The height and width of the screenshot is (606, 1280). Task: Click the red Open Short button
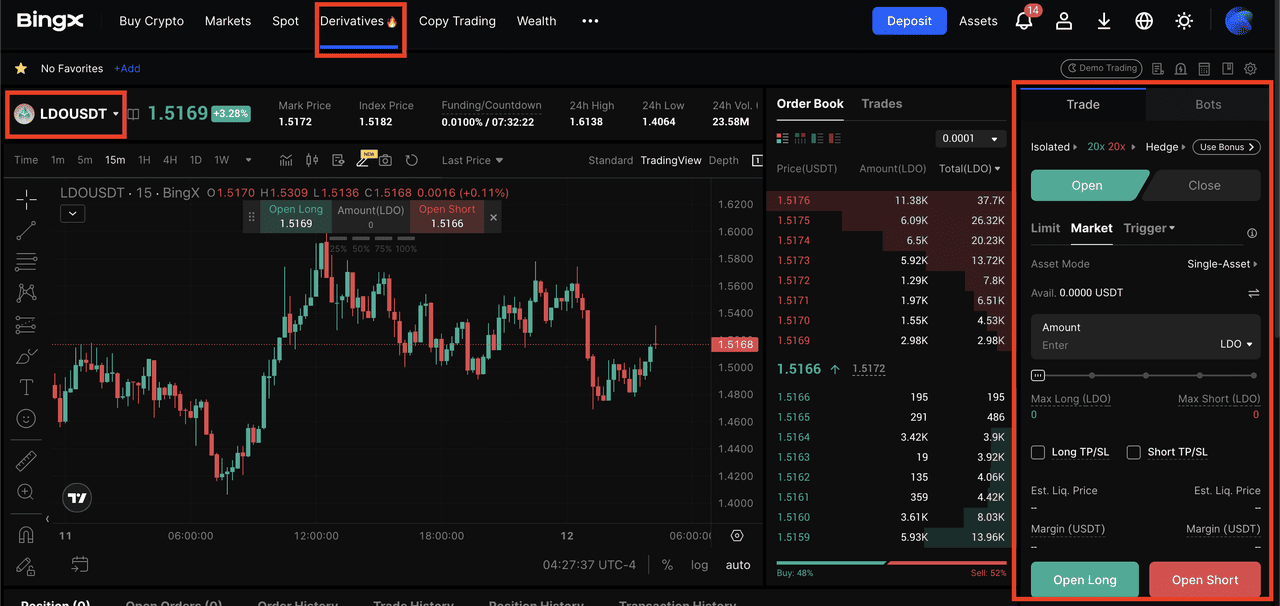[x=1205, y=580]
